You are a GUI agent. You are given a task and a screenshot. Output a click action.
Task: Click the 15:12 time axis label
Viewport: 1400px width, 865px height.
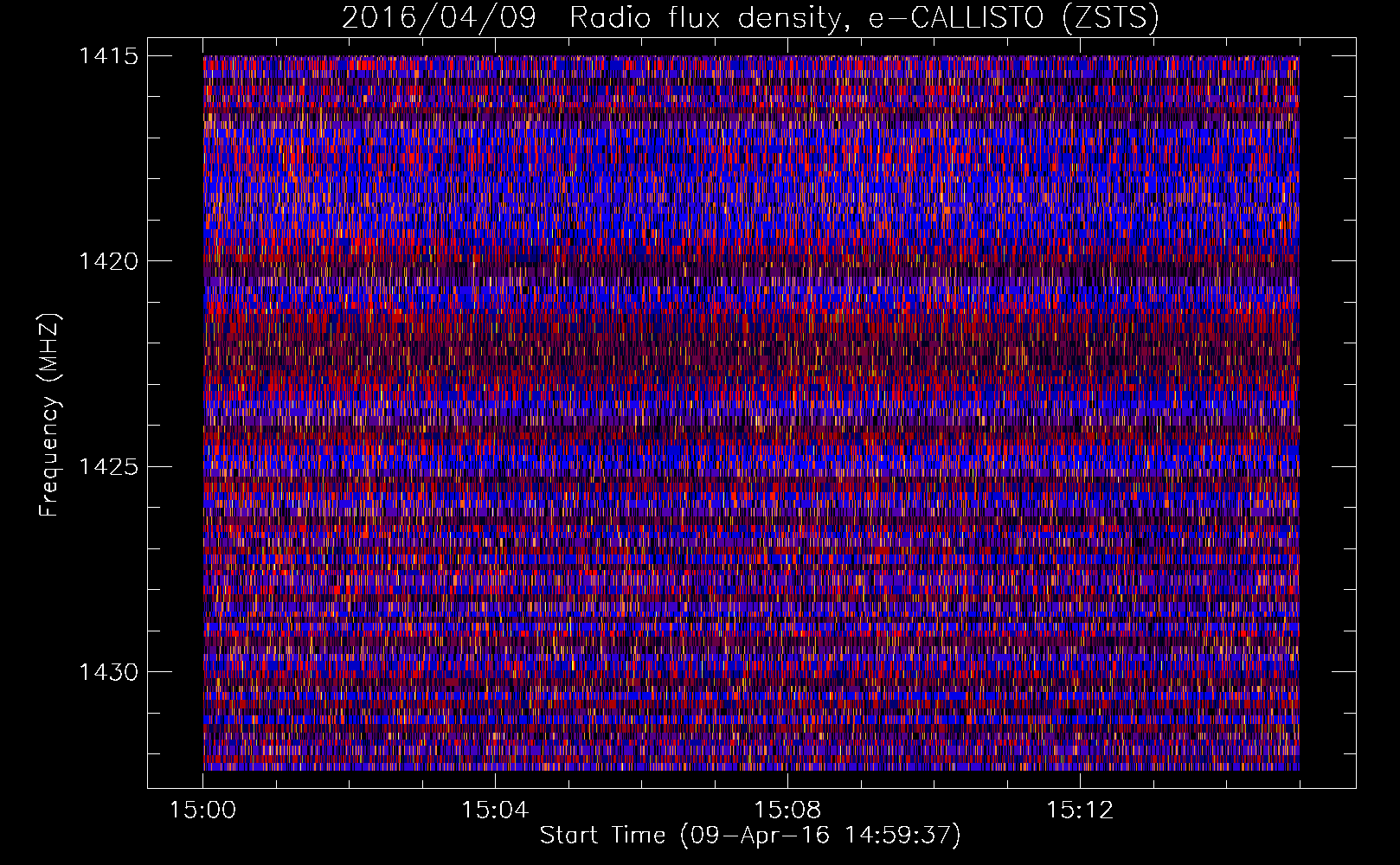point(1079,810)
